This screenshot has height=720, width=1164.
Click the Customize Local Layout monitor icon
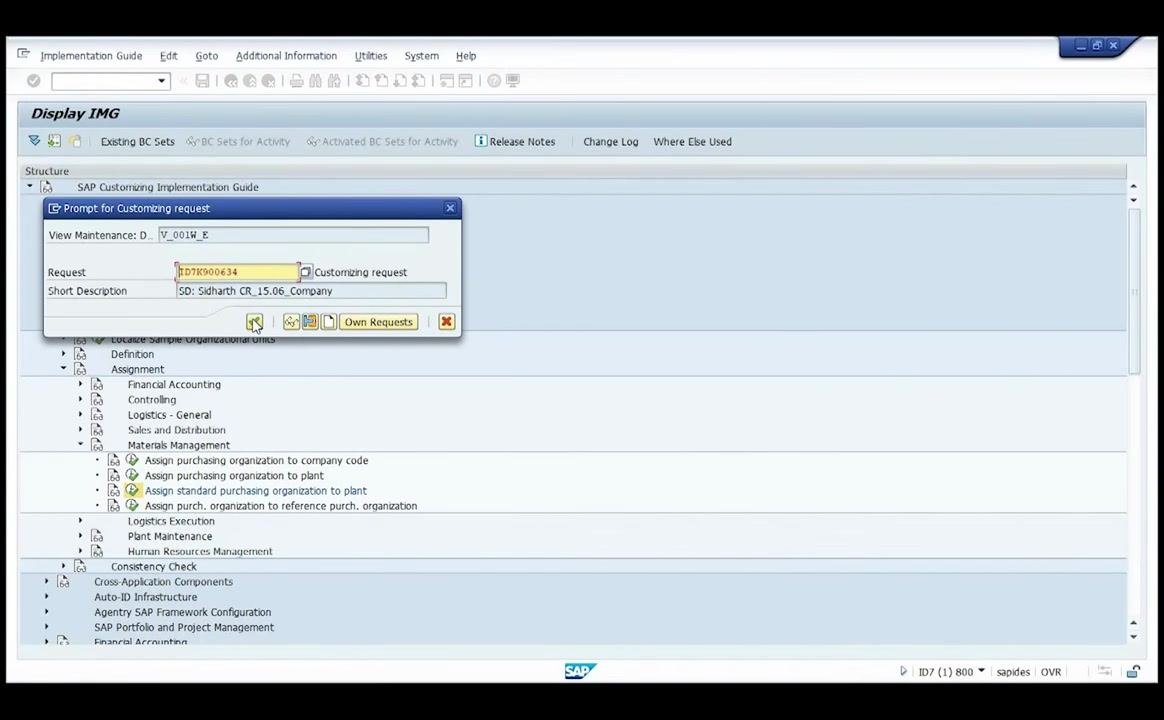point(513,81)
